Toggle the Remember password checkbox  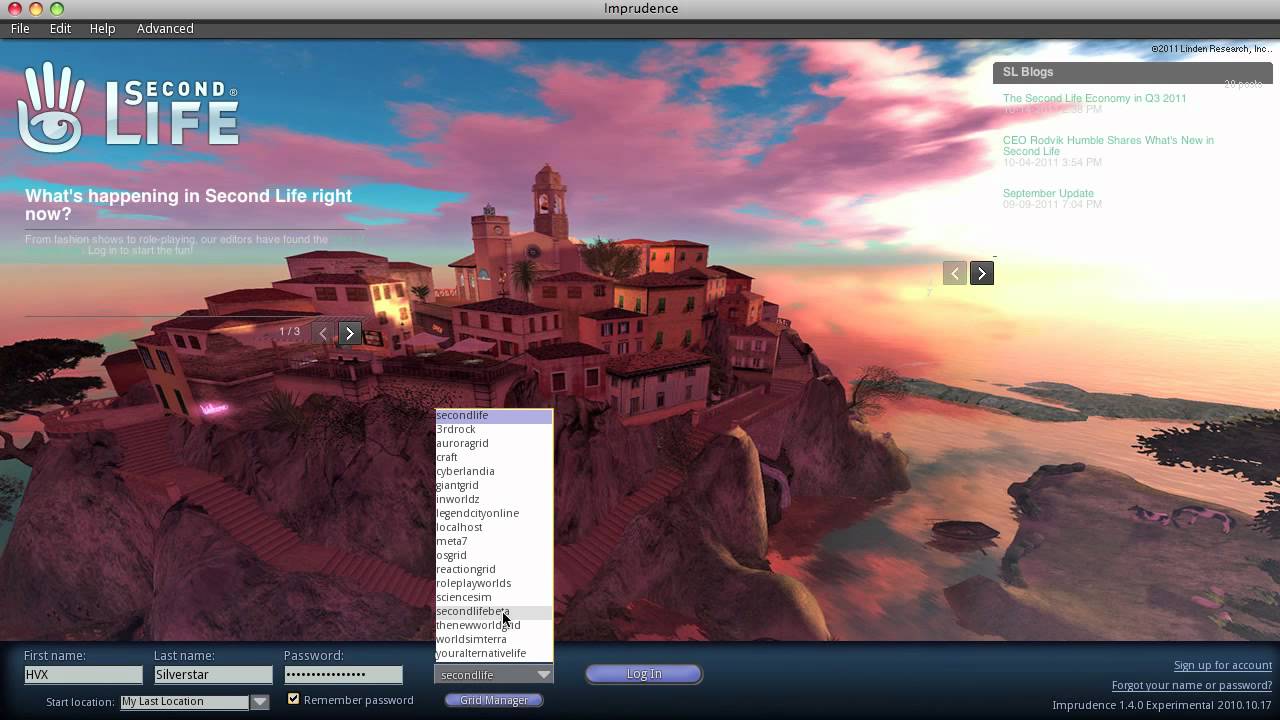coord(293,700)
